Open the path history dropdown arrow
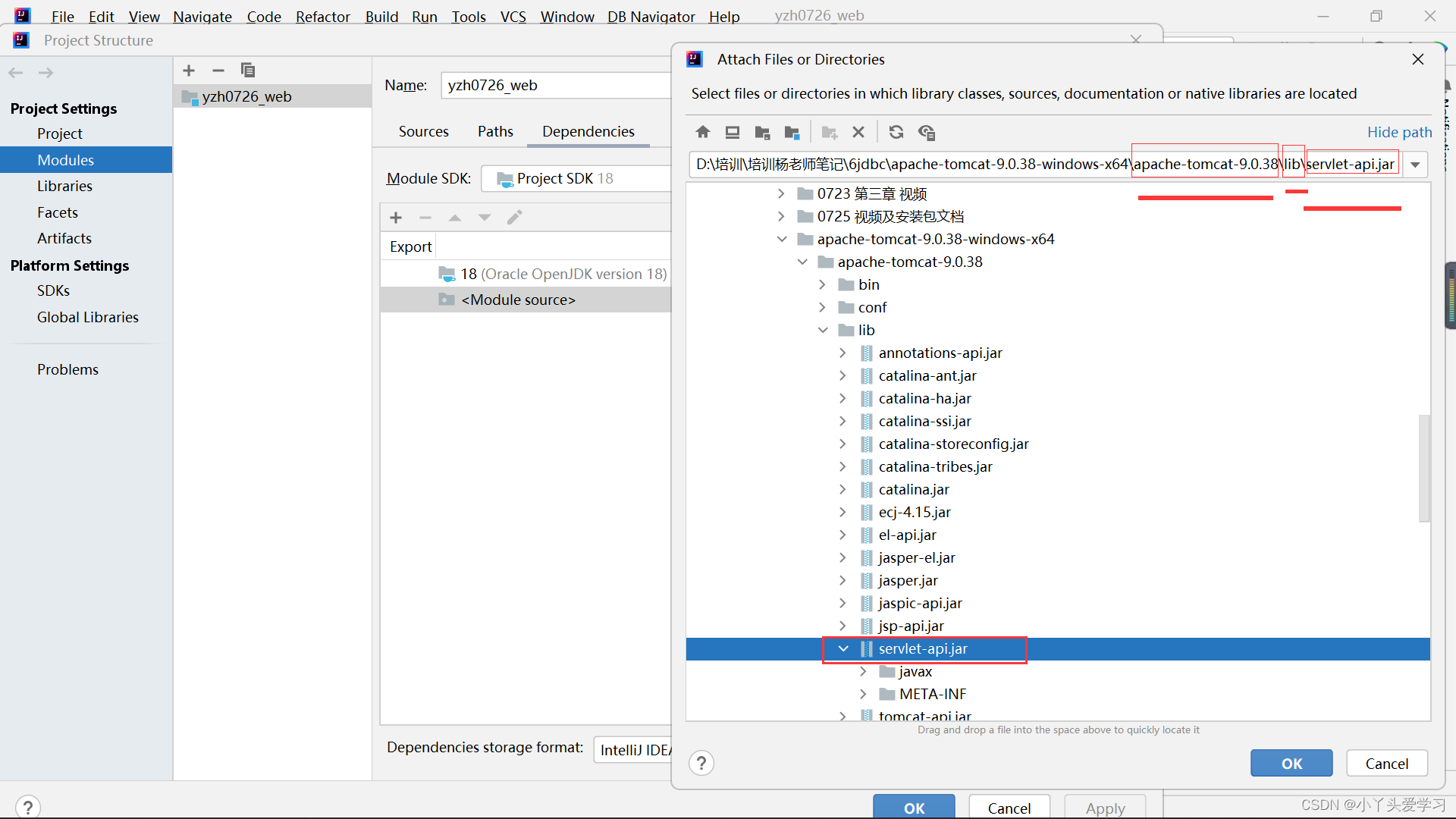 pyautogui.click(x=1415, y=165)
